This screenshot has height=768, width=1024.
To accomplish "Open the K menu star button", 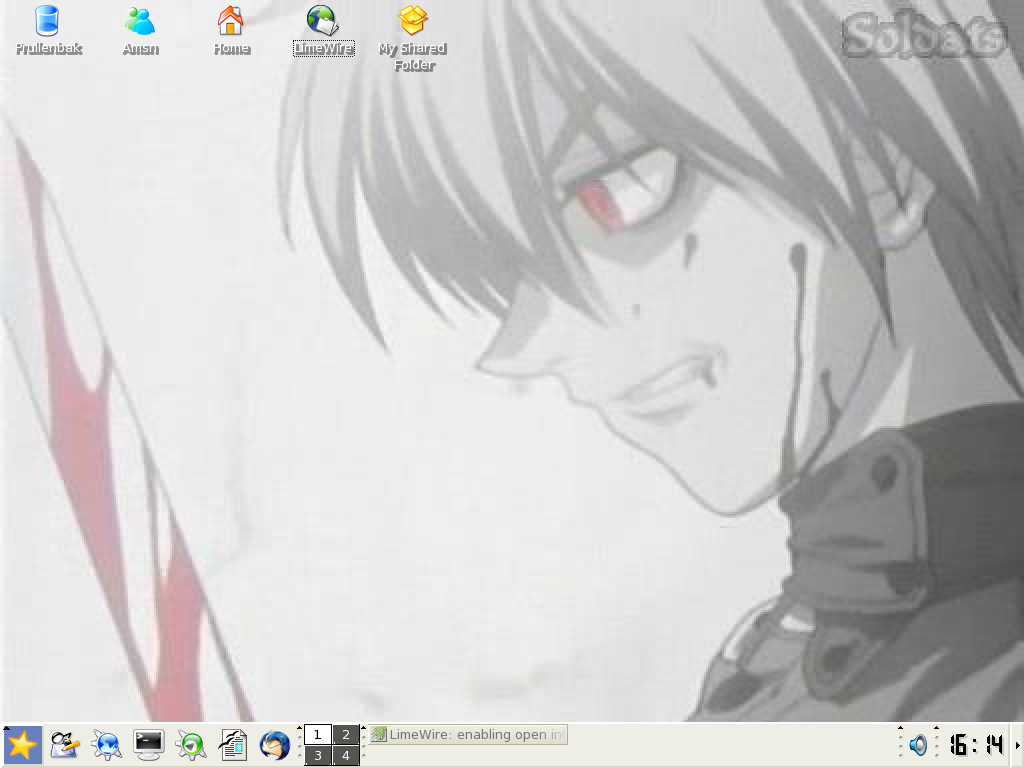I will [x=23, y=745].
